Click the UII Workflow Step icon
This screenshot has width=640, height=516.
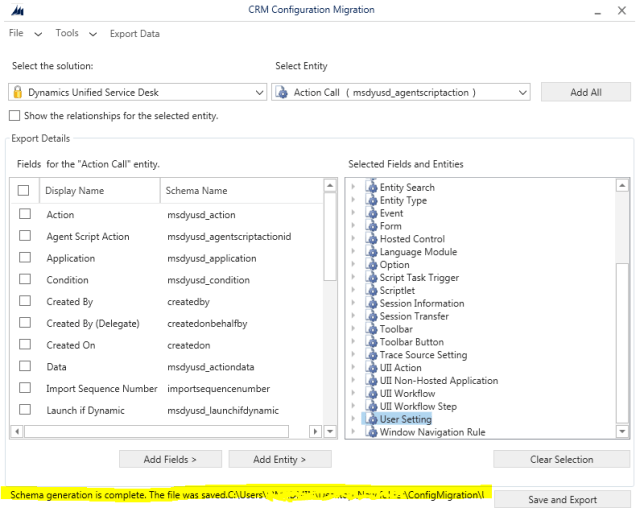point(371,406)
